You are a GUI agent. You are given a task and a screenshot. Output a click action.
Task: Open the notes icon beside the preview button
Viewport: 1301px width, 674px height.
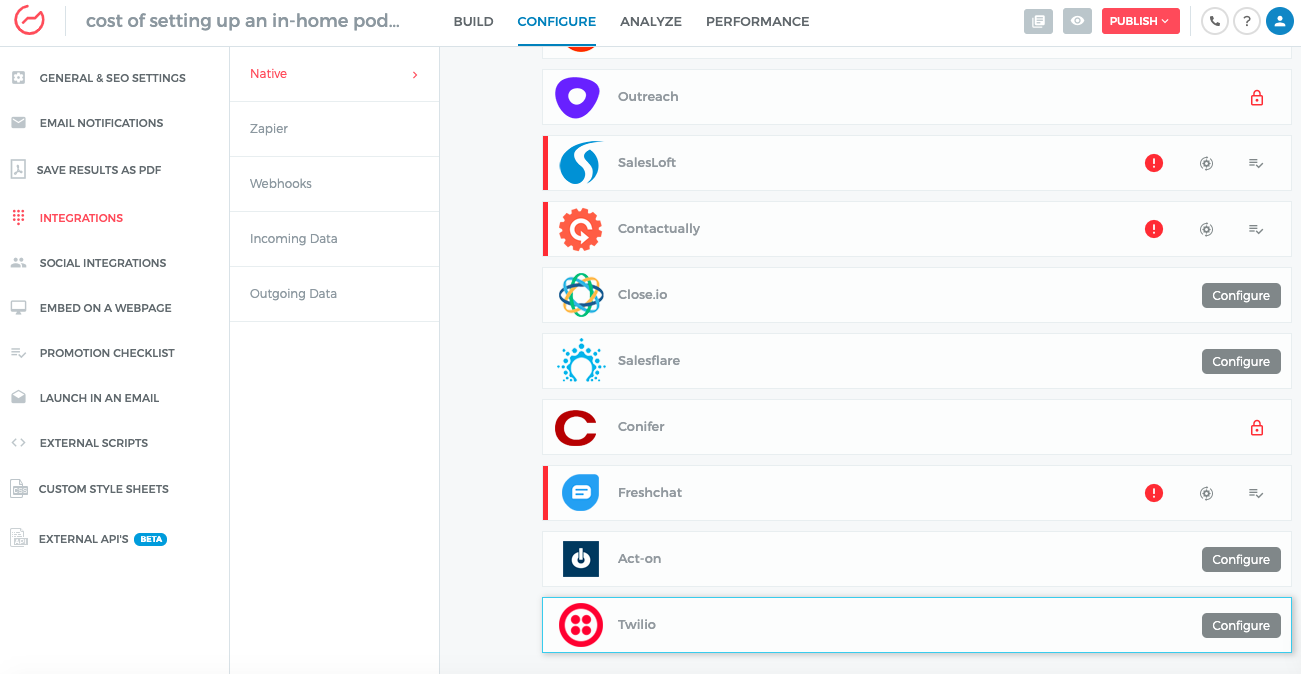[1038, 21]
